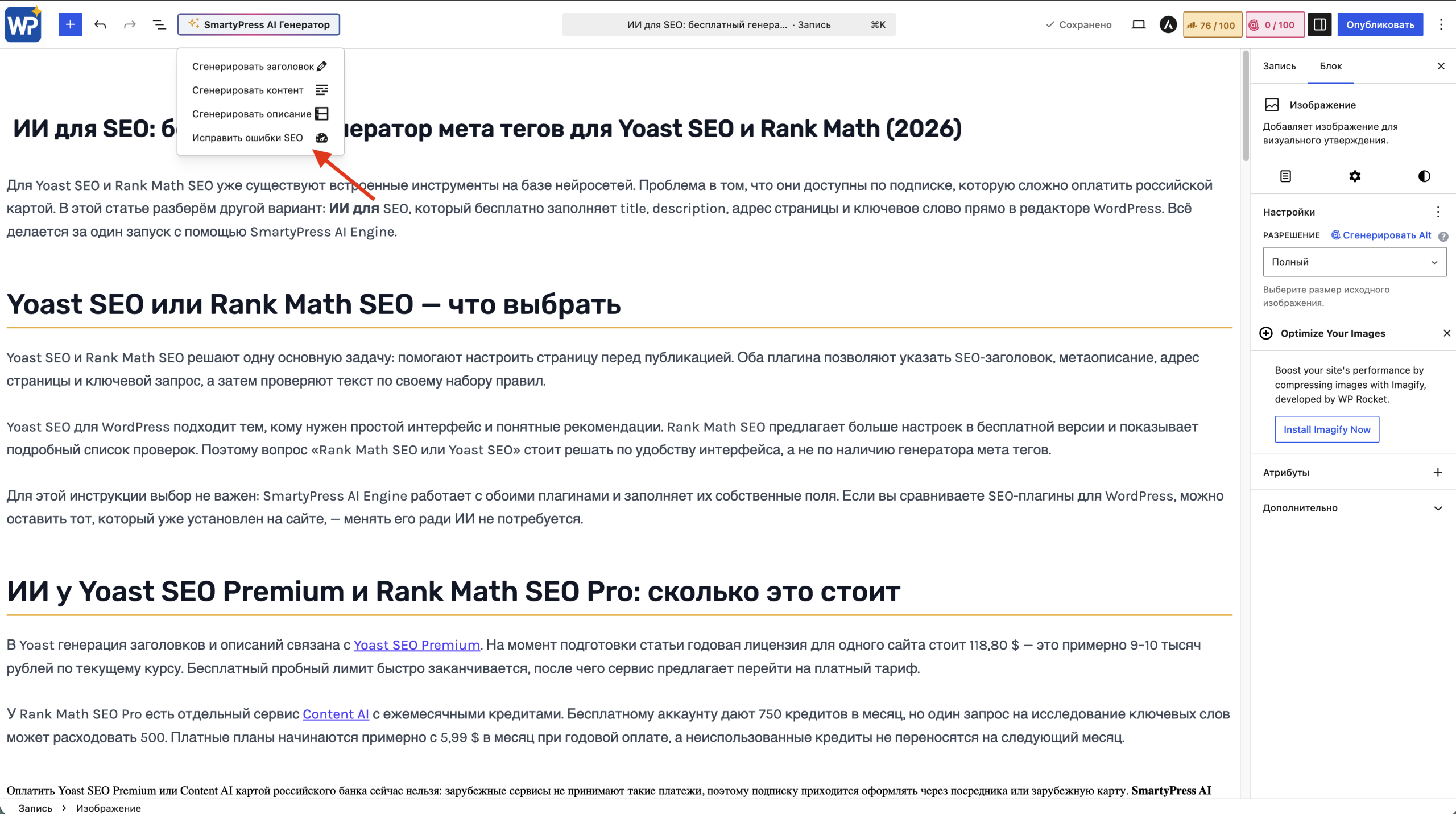Dismiss the Optimize Your Images notice
1456x814 pixels.
click(1446, 333)
